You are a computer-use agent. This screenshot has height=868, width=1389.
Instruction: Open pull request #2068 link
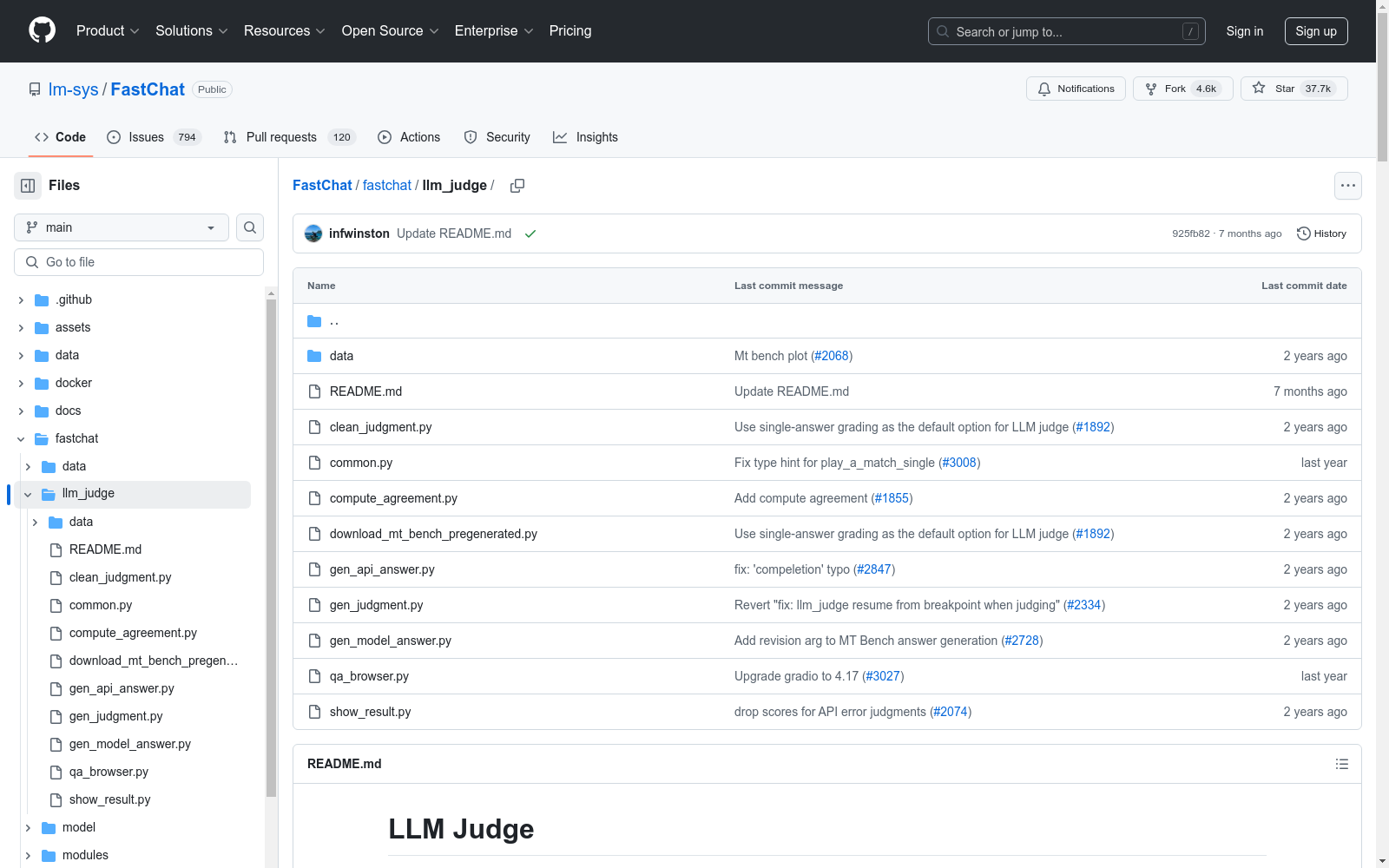click(x=832, y=356)
